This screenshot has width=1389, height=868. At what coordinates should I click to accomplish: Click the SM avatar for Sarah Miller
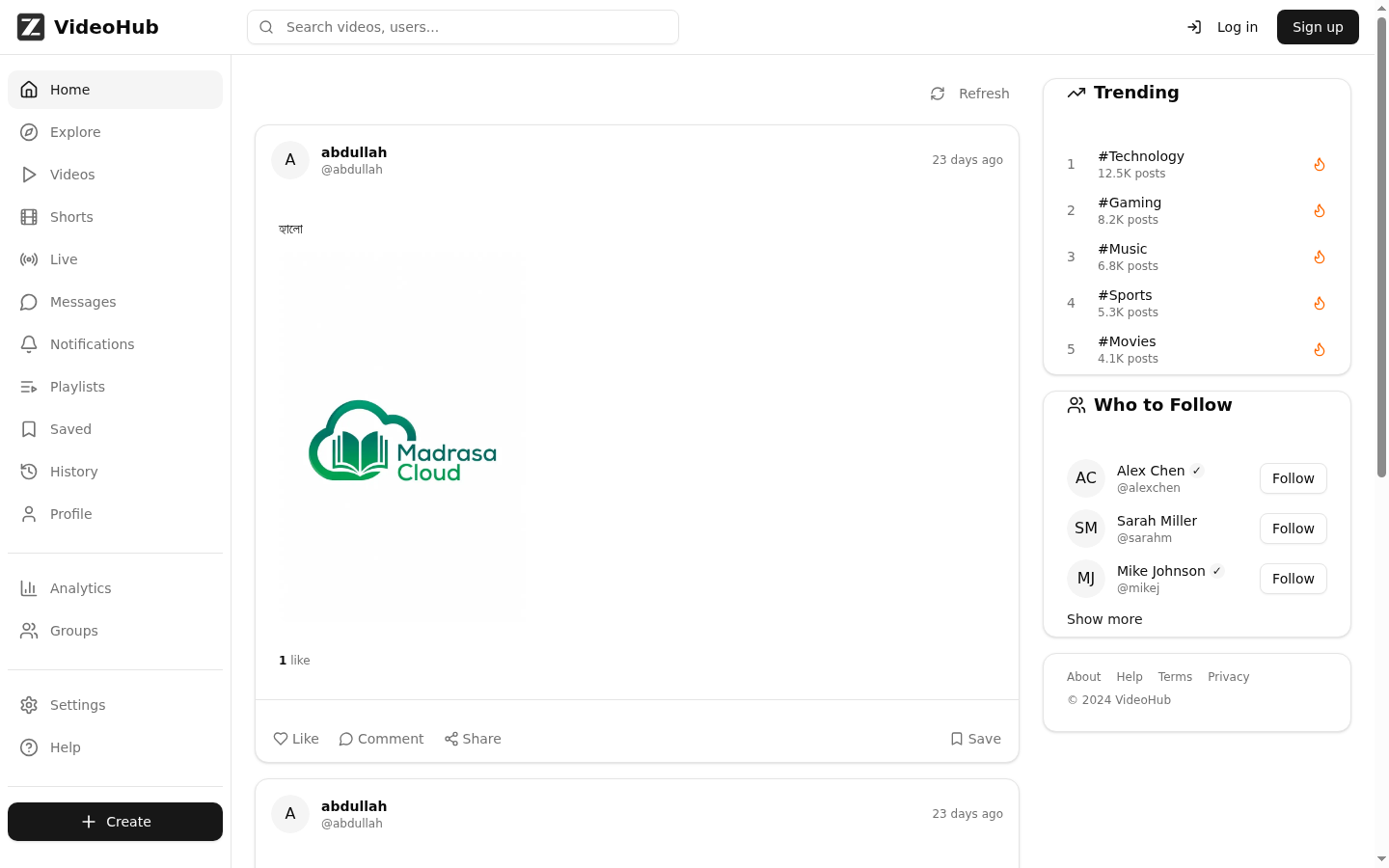click(x=1086, y=529)
